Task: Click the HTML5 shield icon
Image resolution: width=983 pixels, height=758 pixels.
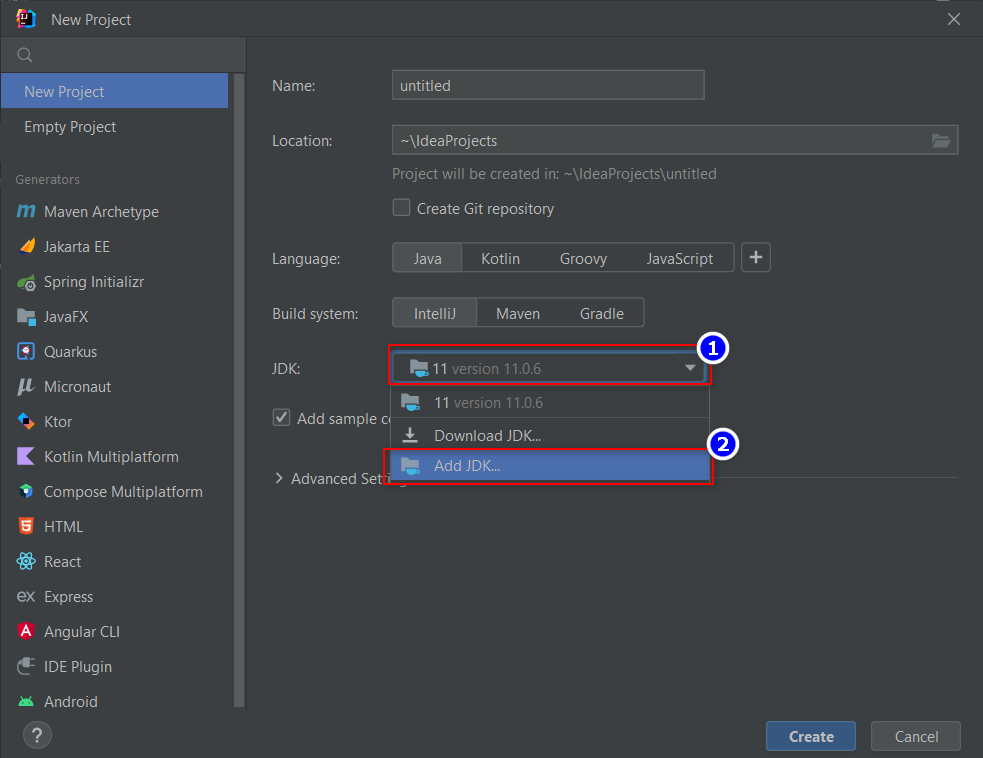Action: [26, 526]
